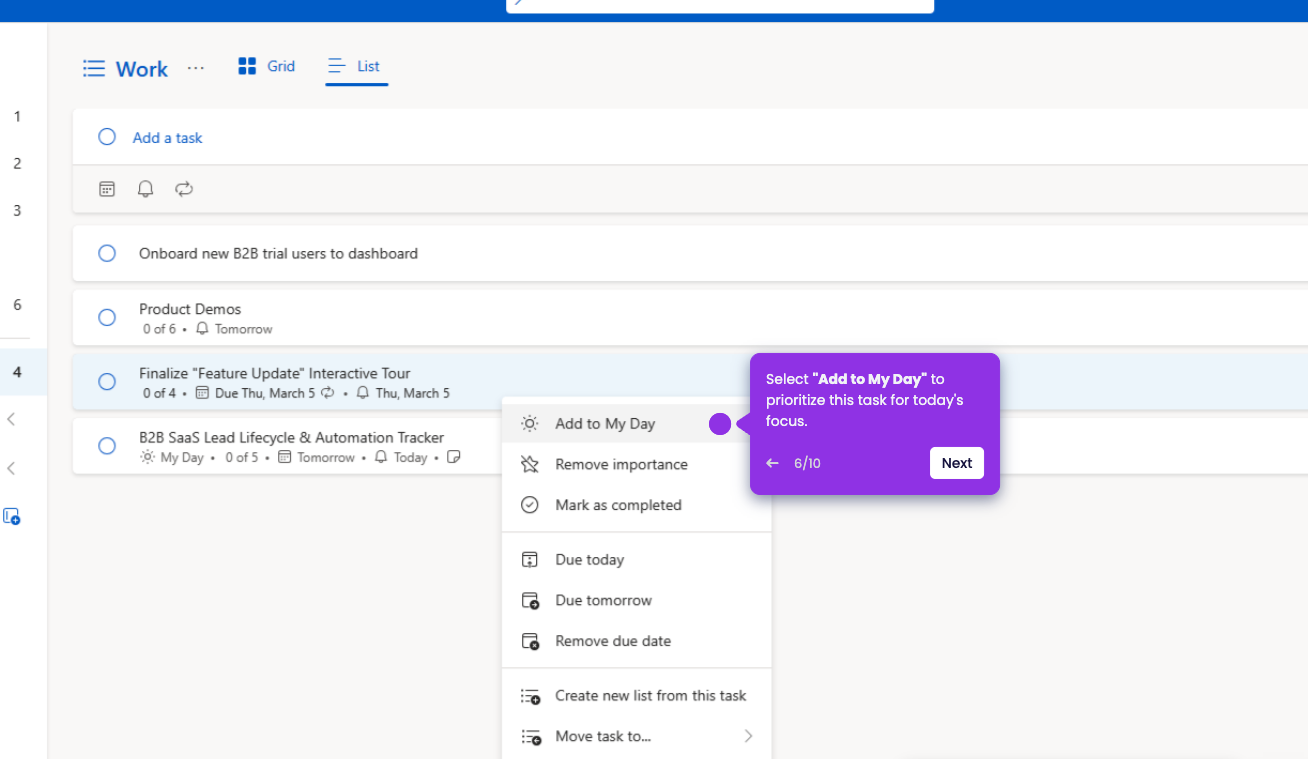Click the My Day sun icon on B2B SaaS row
1308x759 pixels.
(x=148, y=457)
